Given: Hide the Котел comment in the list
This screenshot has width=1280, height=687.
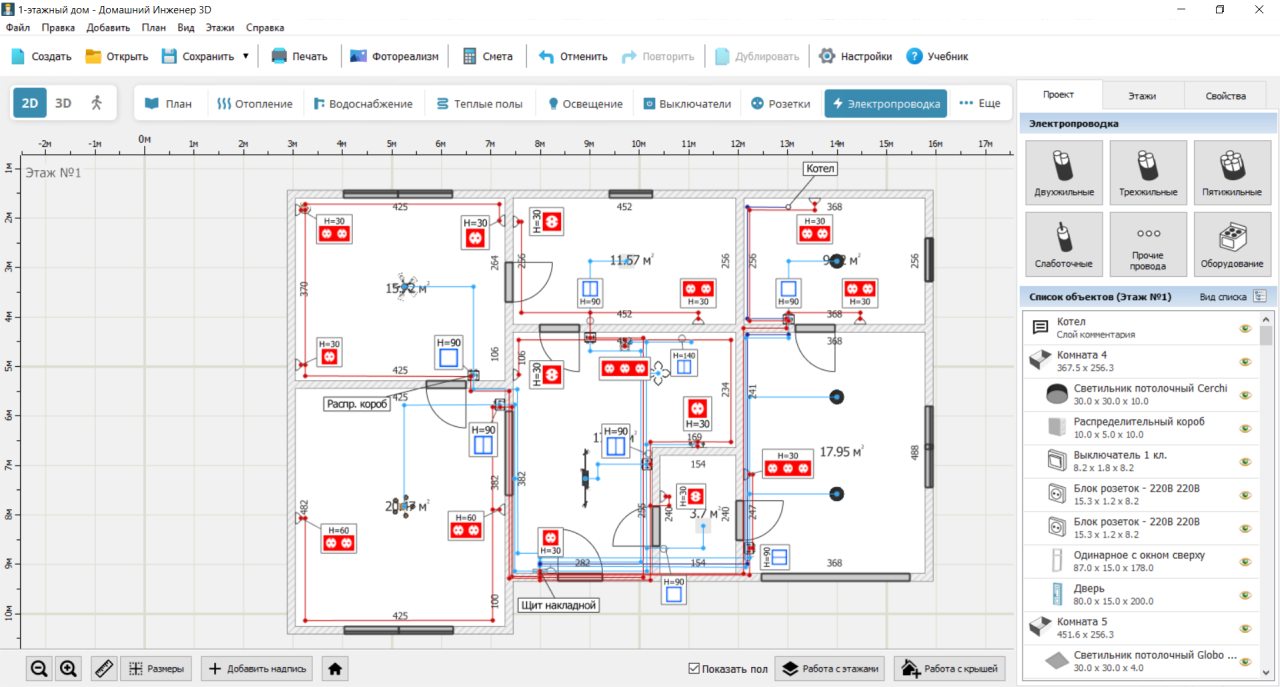Looking at the screenshot, I should pos(1246,328).
